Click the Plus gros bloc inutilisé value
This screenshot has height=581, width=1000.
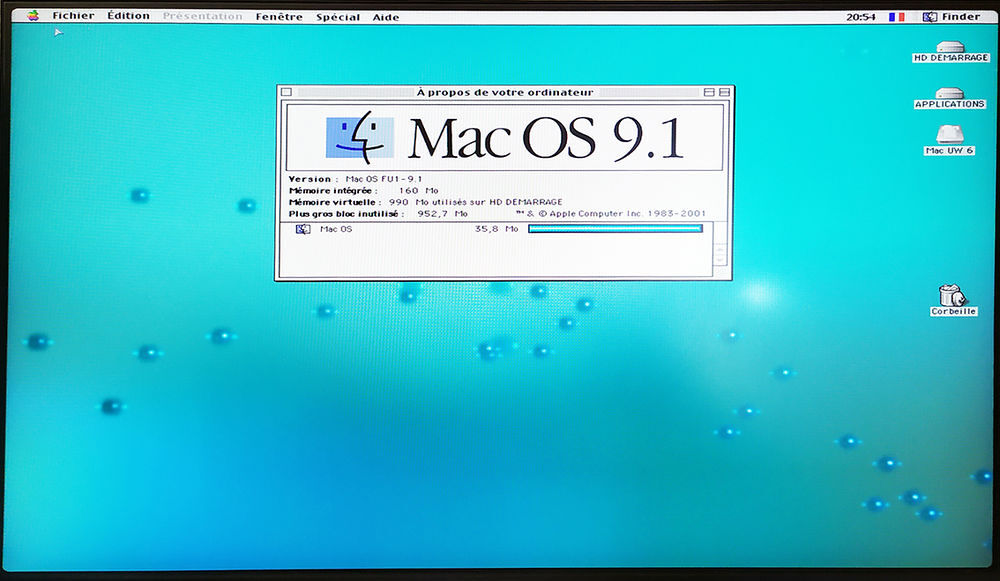click(x=443, y=214)
